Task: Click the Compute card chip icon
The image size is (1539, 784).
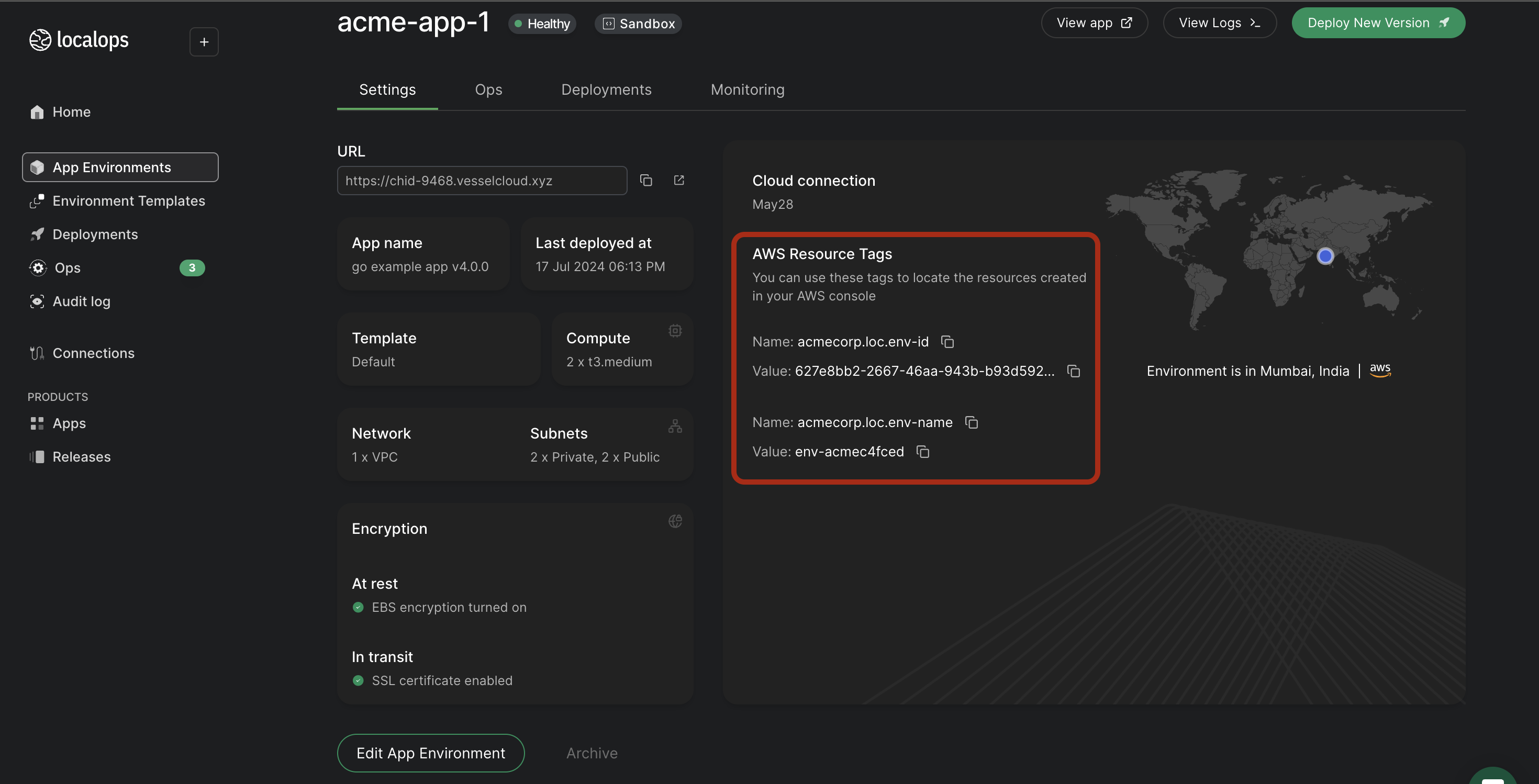Action: point(675,331)
